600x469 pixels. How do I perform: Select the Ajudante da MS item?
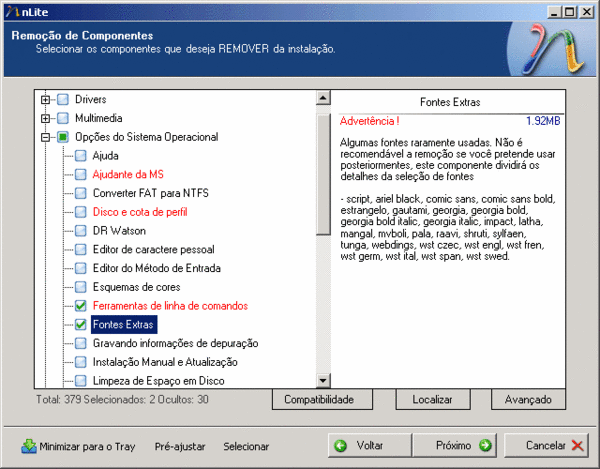(x=128, y=174)
